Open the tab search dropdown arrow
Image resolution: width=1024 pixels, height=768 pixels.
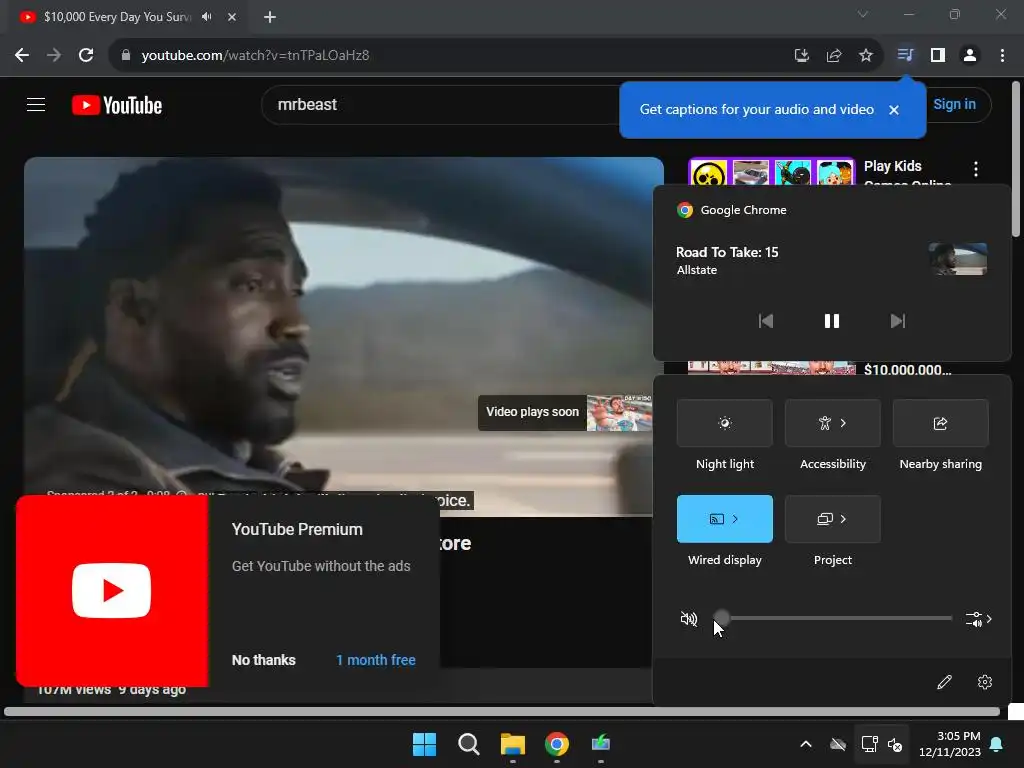click(863, 14)
